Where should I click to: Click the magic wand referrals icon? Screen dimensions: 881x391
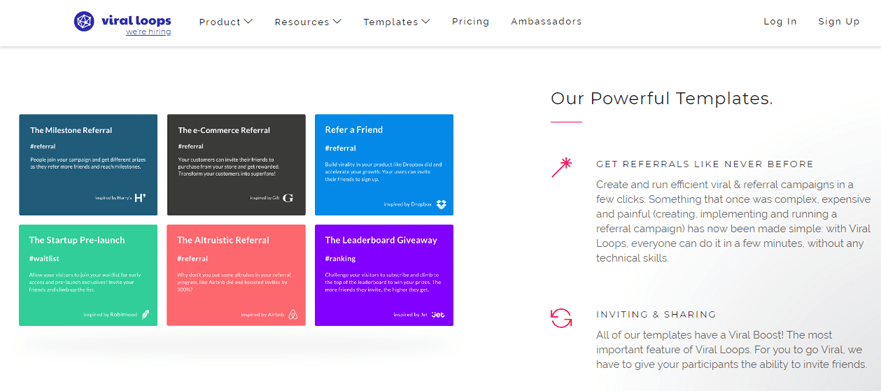tap(561, 167)
